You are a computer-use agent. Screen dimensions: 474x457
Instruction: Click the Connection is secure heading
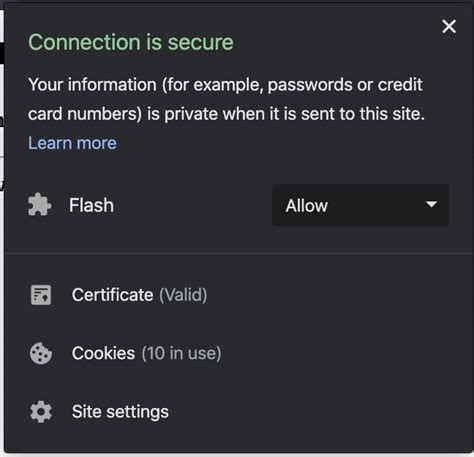tap(131, 42)
